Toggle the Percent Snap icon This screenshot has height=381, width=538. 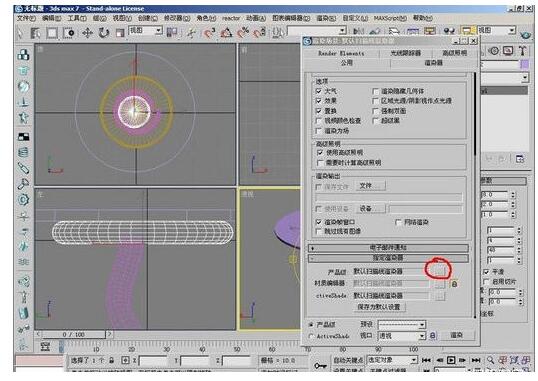[x=243, y=33]
